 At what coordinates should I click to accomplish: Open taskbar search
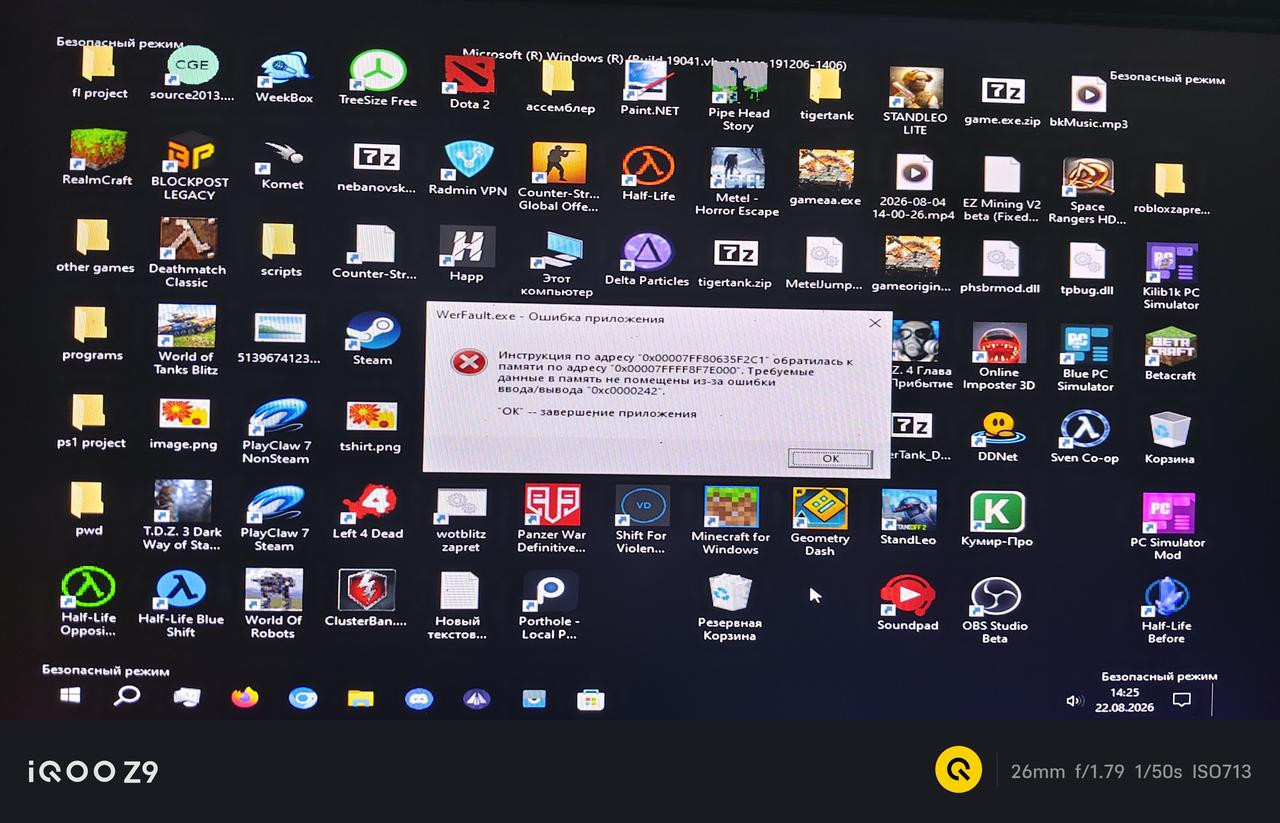pyautogui.click(x=127, y=696)
